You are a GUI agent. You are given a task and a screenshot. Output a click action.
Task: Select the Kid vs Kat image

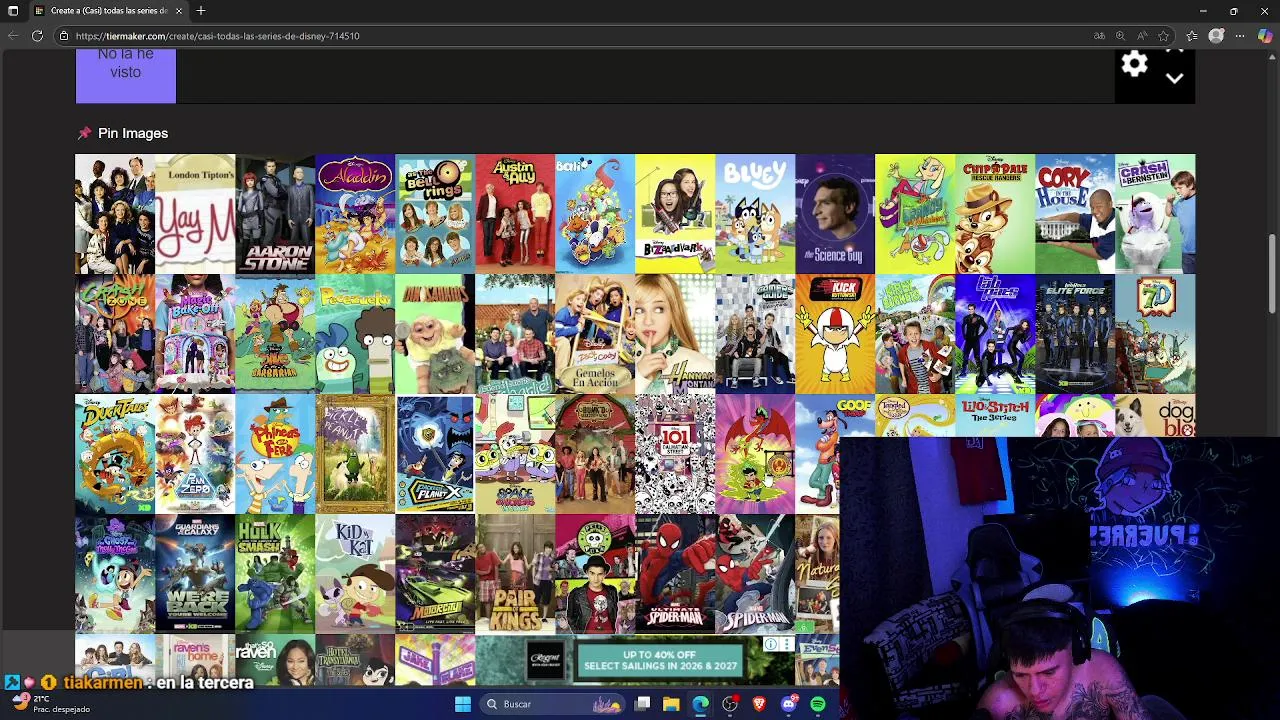point(355,573)
